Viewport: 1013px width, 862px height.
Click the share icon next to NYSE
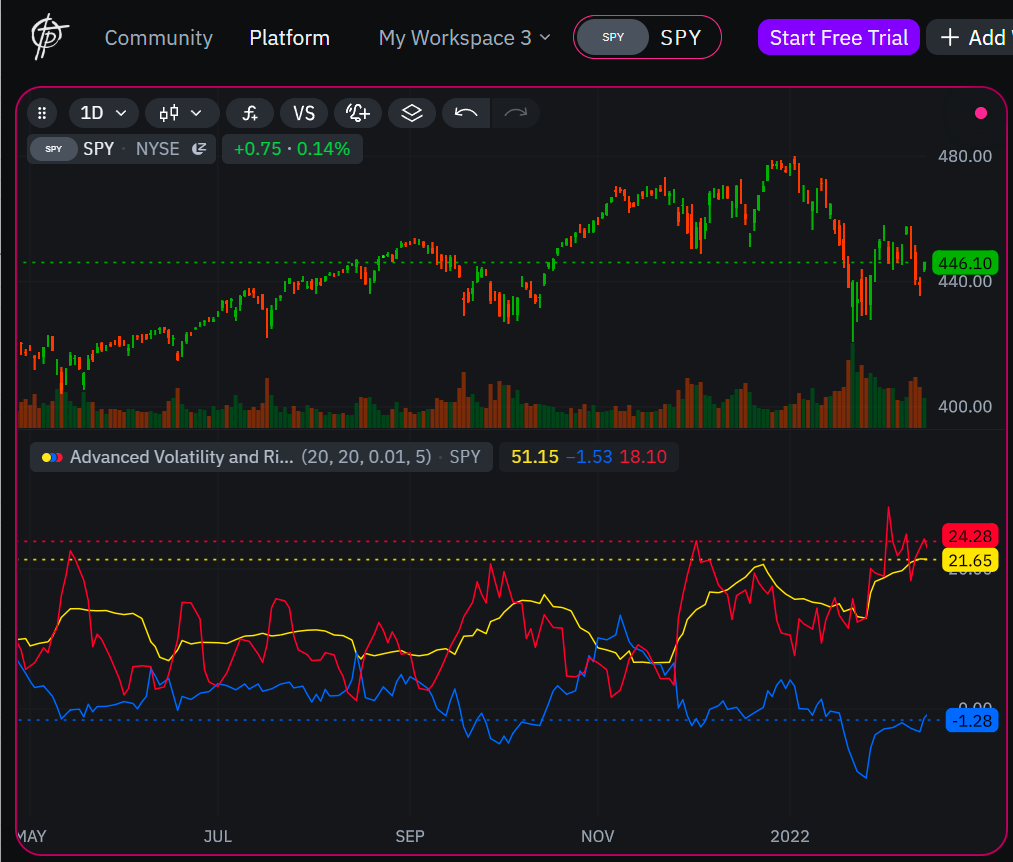(x=197, y=148)
